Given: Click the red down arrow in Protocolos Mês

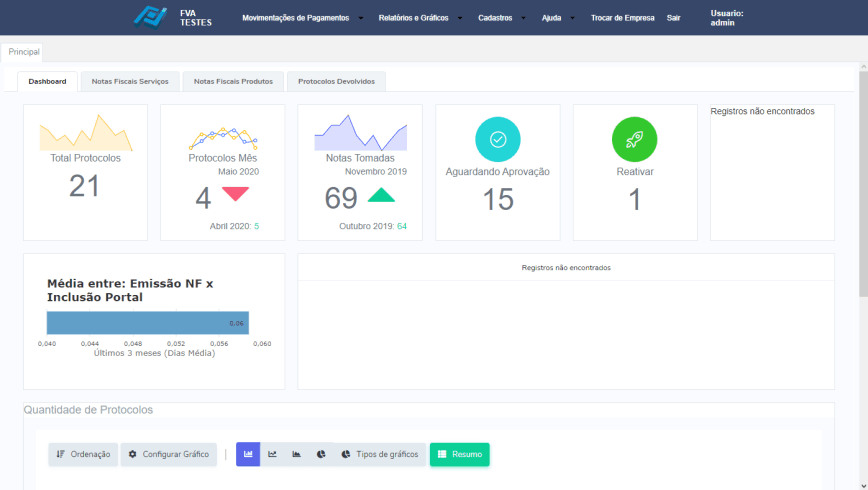Looking at the screenshot, I should click(235, 194).
